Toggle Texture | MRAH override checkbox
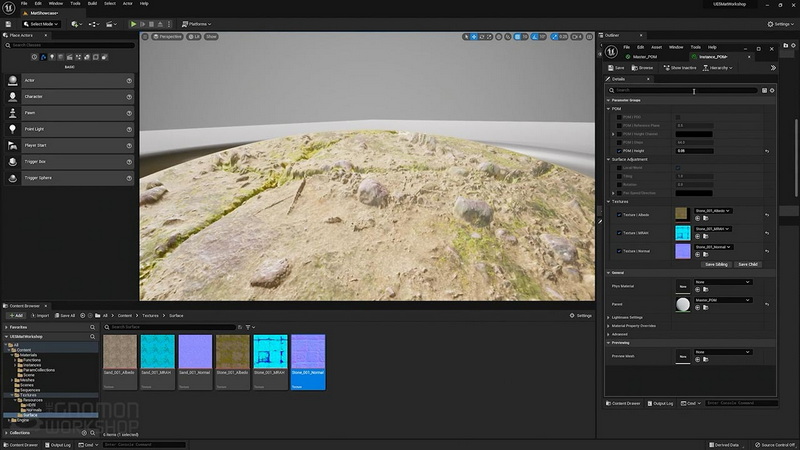Image resolution: width=800 pixels, height=450 pixels. pos(619,233)
